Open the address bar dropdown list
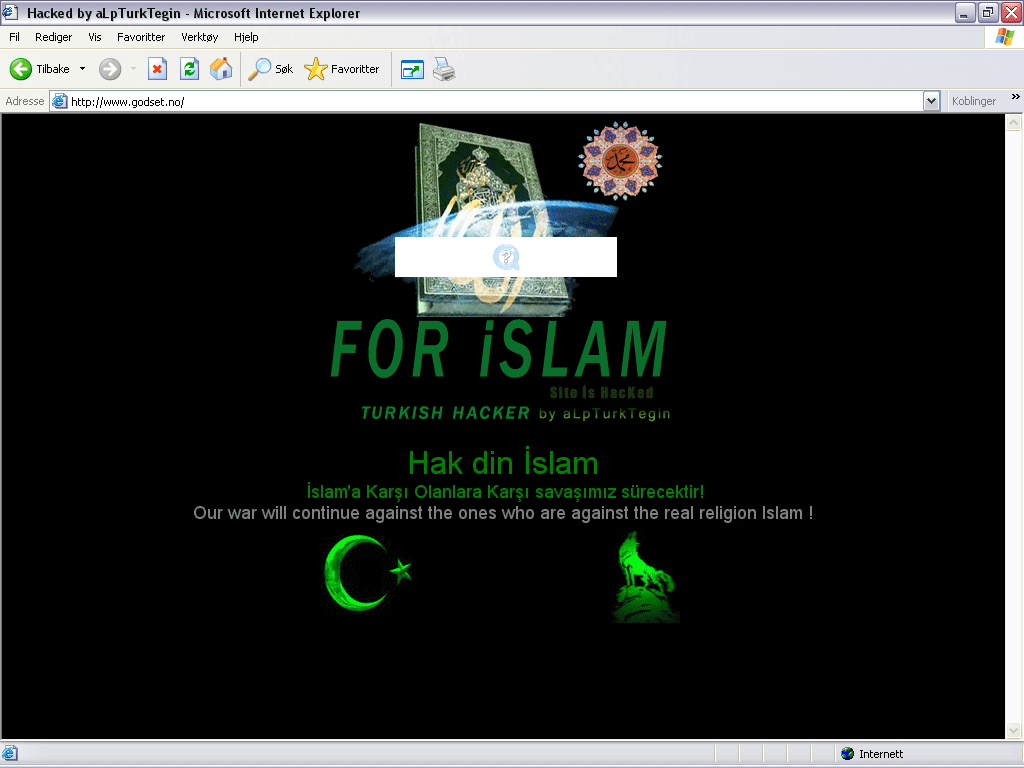This screenshot has width=1024, height=768. point(931,101)
